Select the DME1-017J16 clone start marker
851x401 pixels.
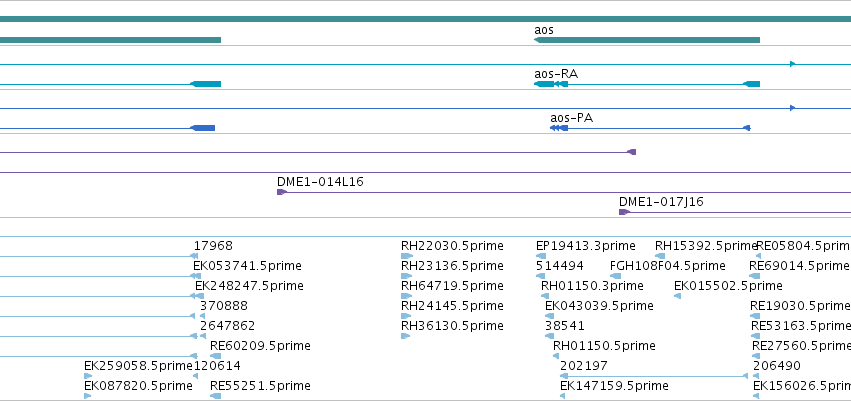click(624, 212)
